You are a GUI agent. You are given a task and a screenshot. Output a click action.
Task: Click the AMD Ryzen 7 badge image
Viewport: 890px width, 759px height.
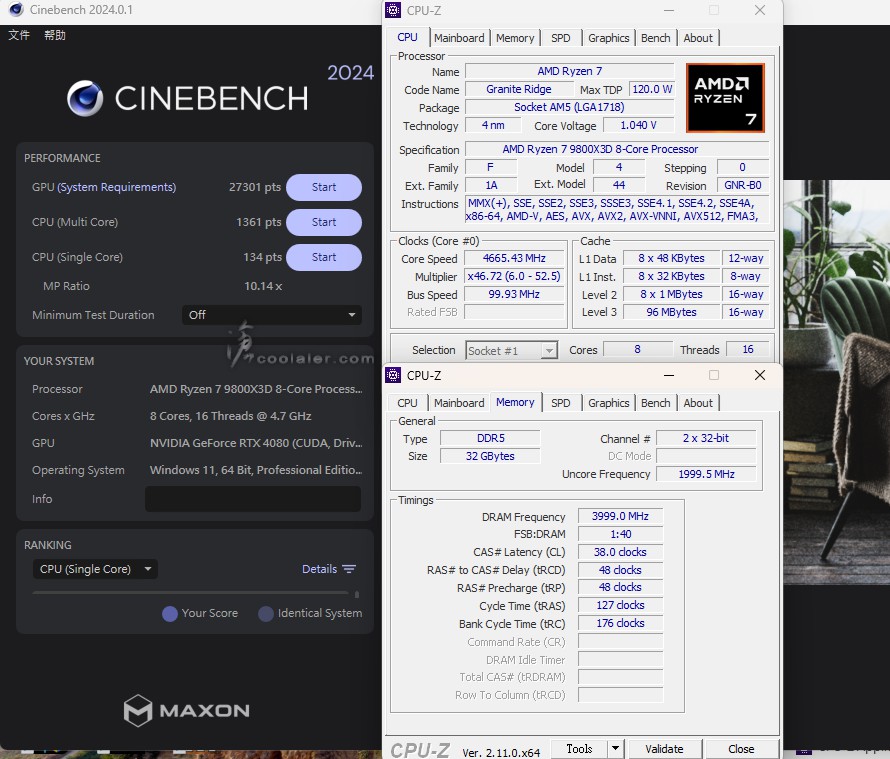click(x=725, y=98)
